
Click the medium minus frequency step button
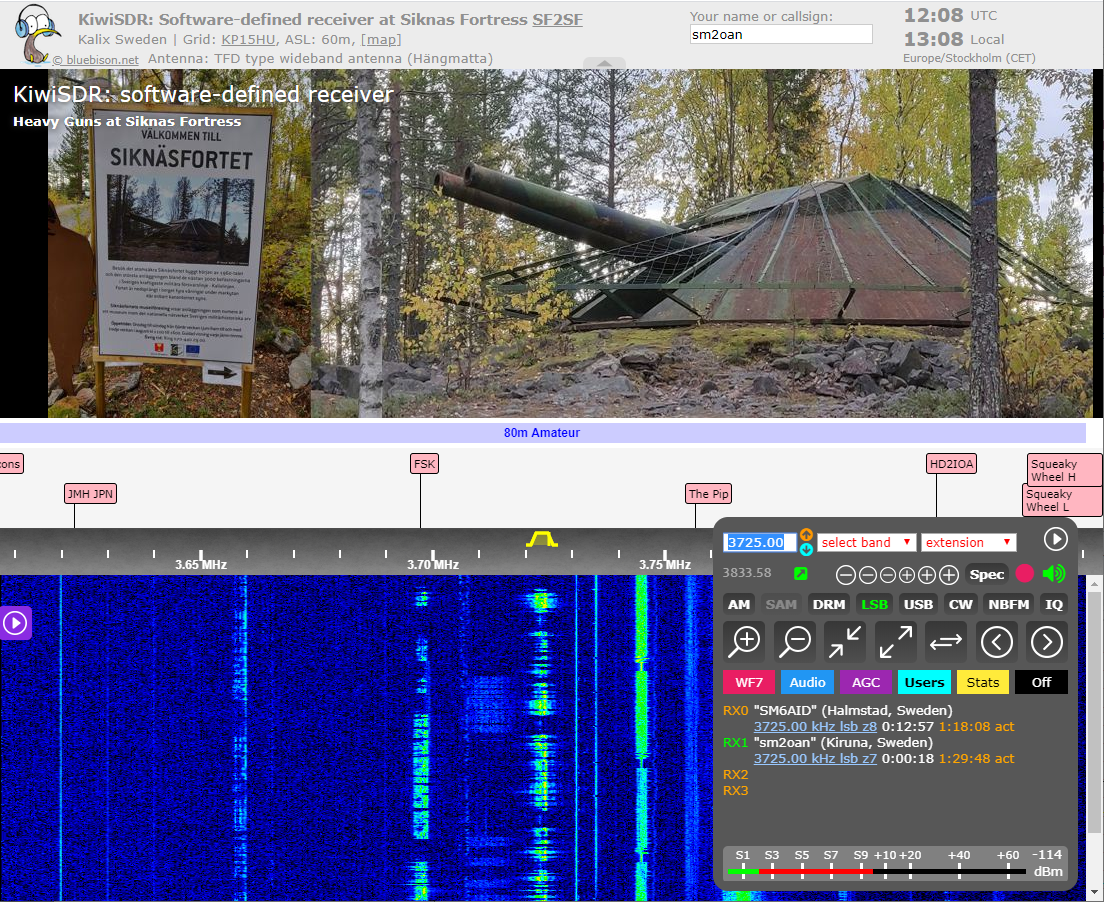coord(868,575)
